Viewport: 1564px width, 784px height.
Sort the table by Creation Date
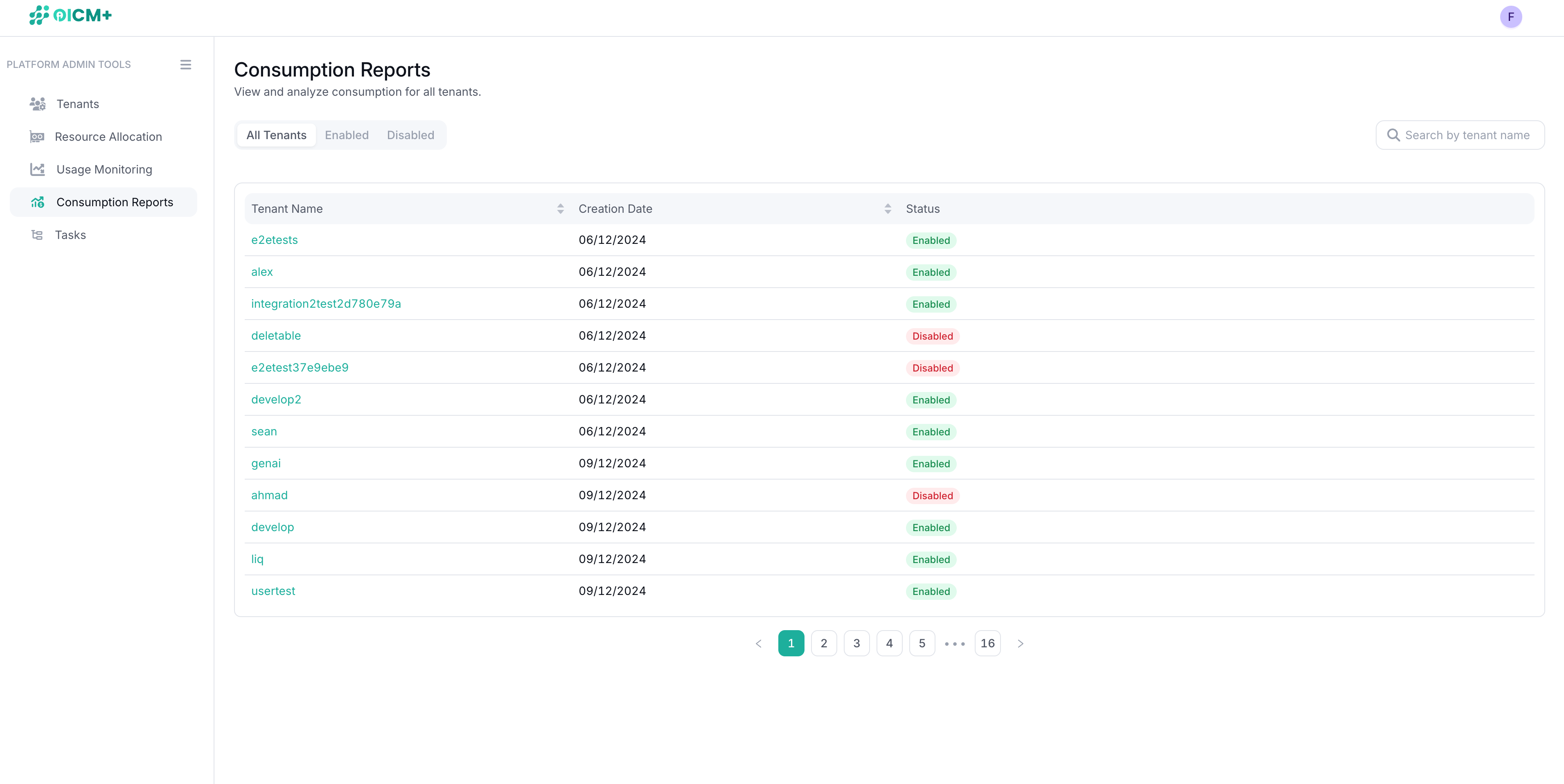coord(888,208)
